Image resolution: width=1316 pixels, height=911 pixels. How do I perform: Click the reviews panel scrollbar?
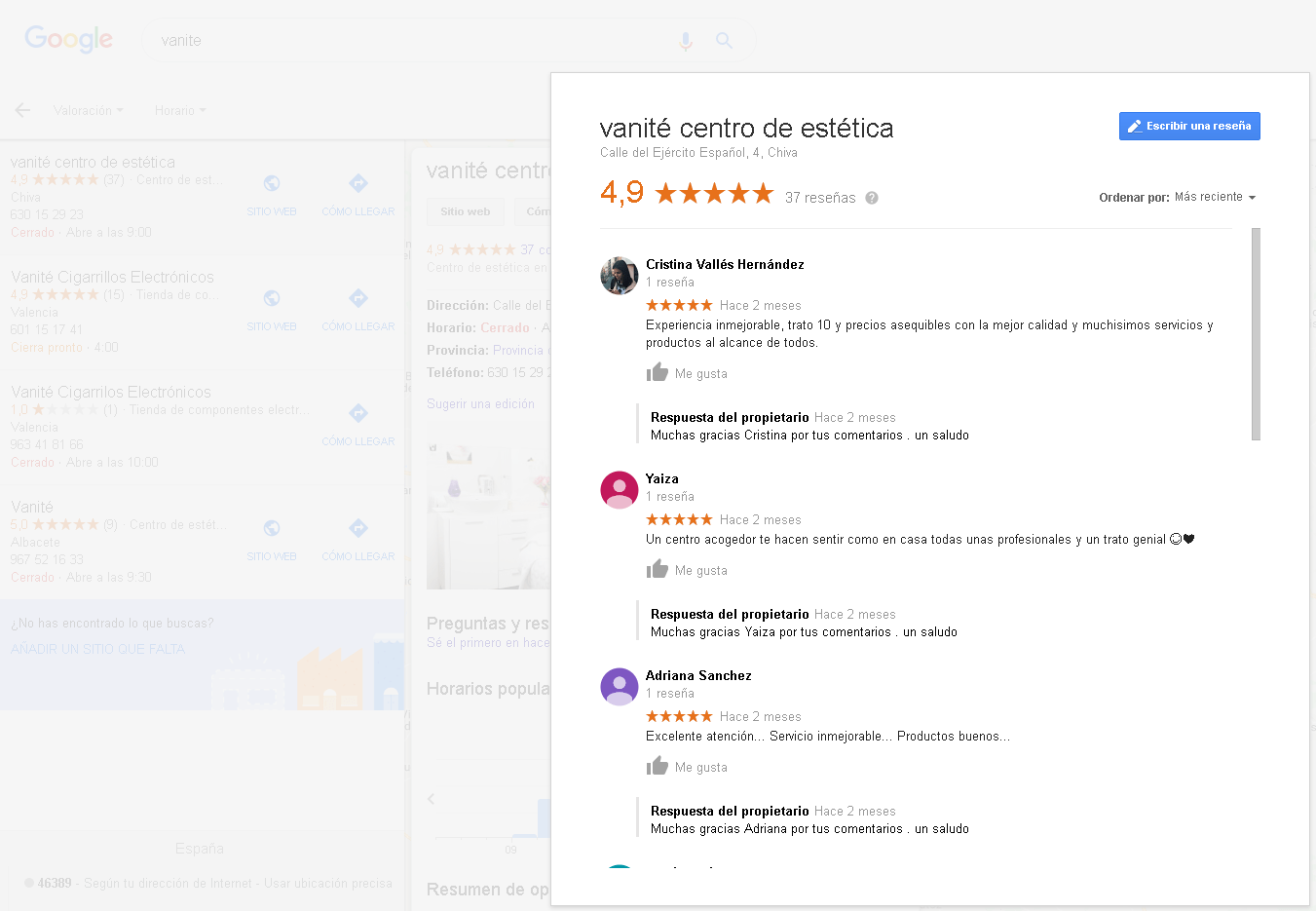[x=1256, y=334]
